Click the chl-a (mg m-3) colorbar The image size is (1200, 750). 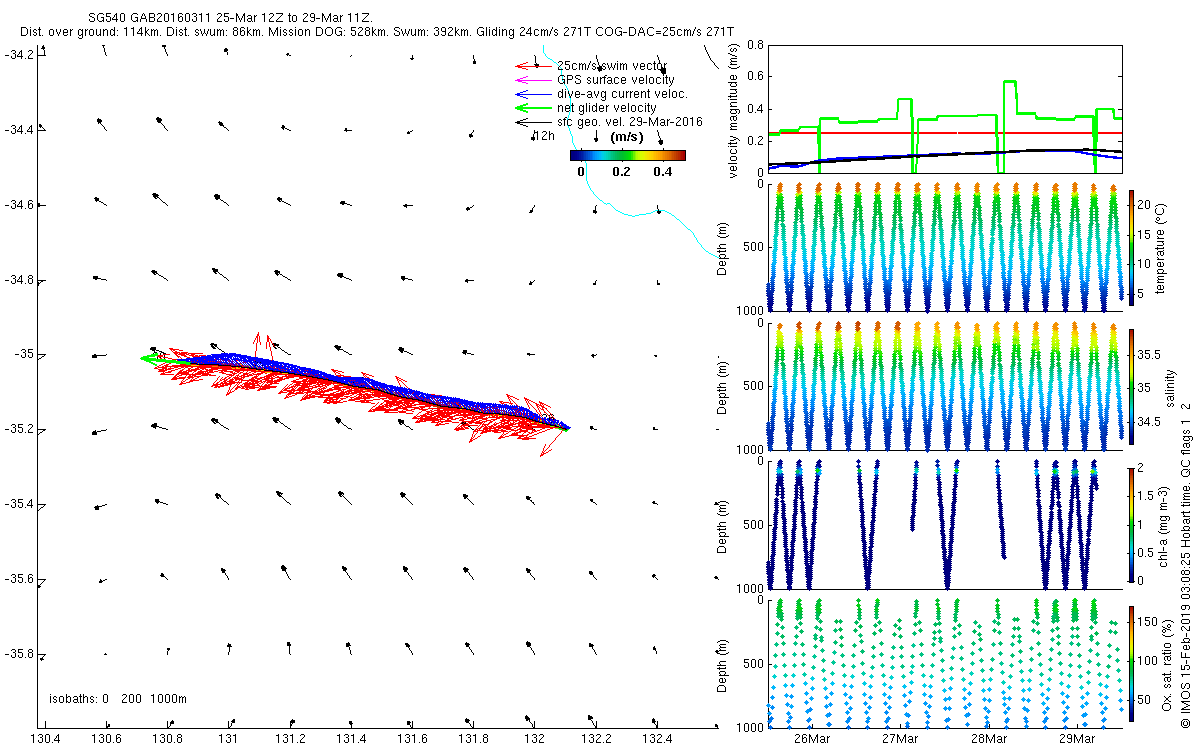(x=1131, y=524)
